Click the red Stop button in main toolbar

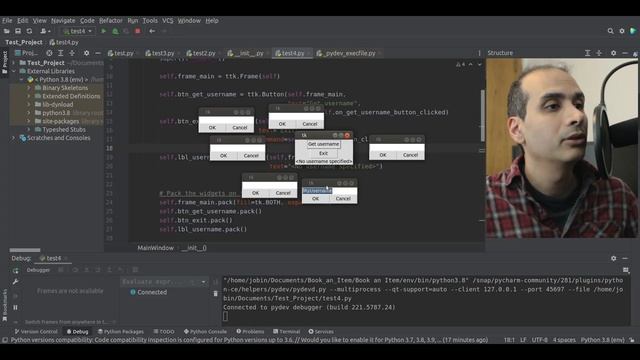pyautogui.click(x=138, y=31)
